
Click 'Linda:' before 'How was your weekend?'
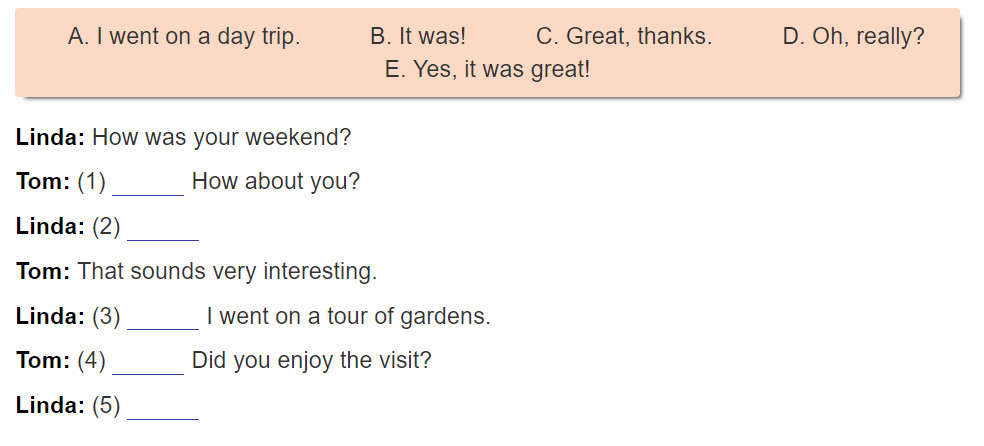(50, 137)
